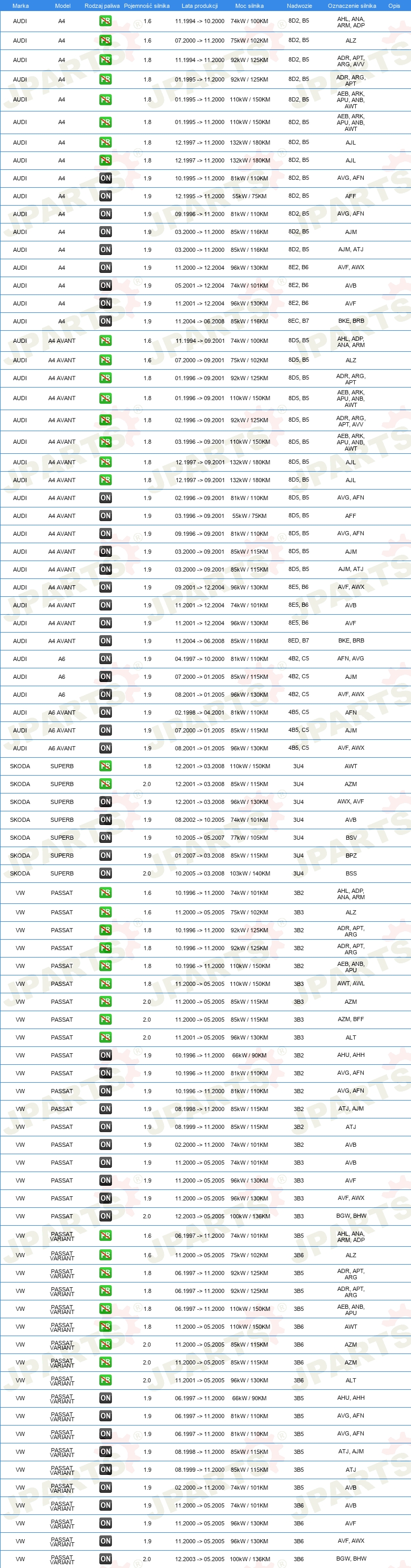Viewport: 411px width, 1568px height.
Task: Select the 77kW / 105KM power cell
Action: (249, 838)
